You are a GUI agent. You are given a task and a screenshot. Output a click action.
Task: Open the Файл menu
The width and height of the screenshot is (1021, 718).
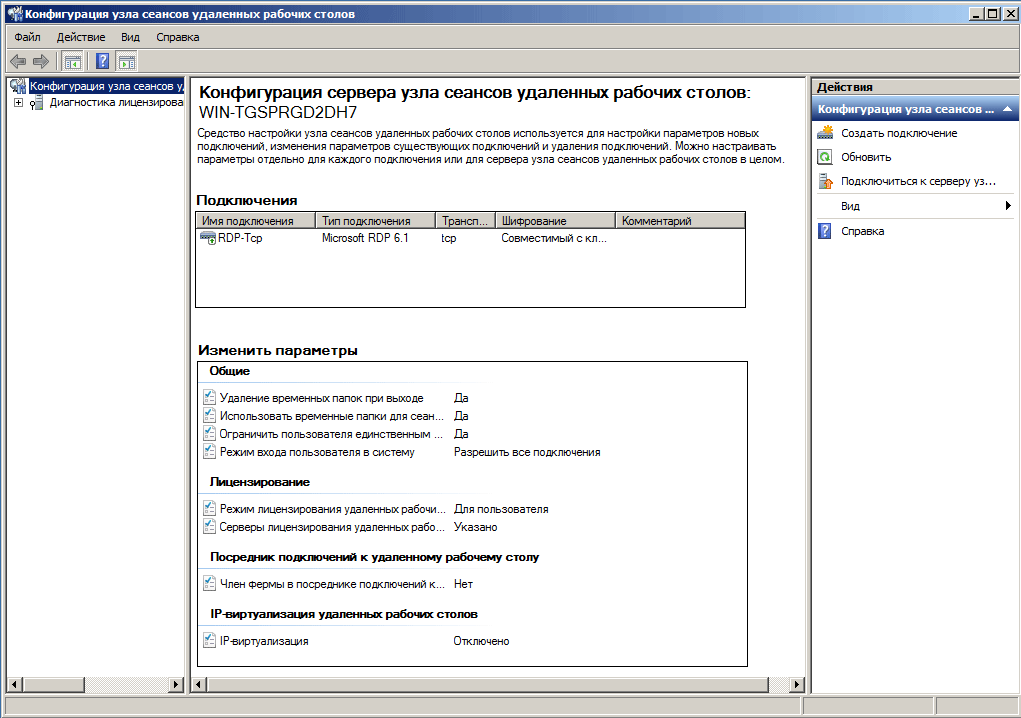pyautogui.click(x=27, y=37)
